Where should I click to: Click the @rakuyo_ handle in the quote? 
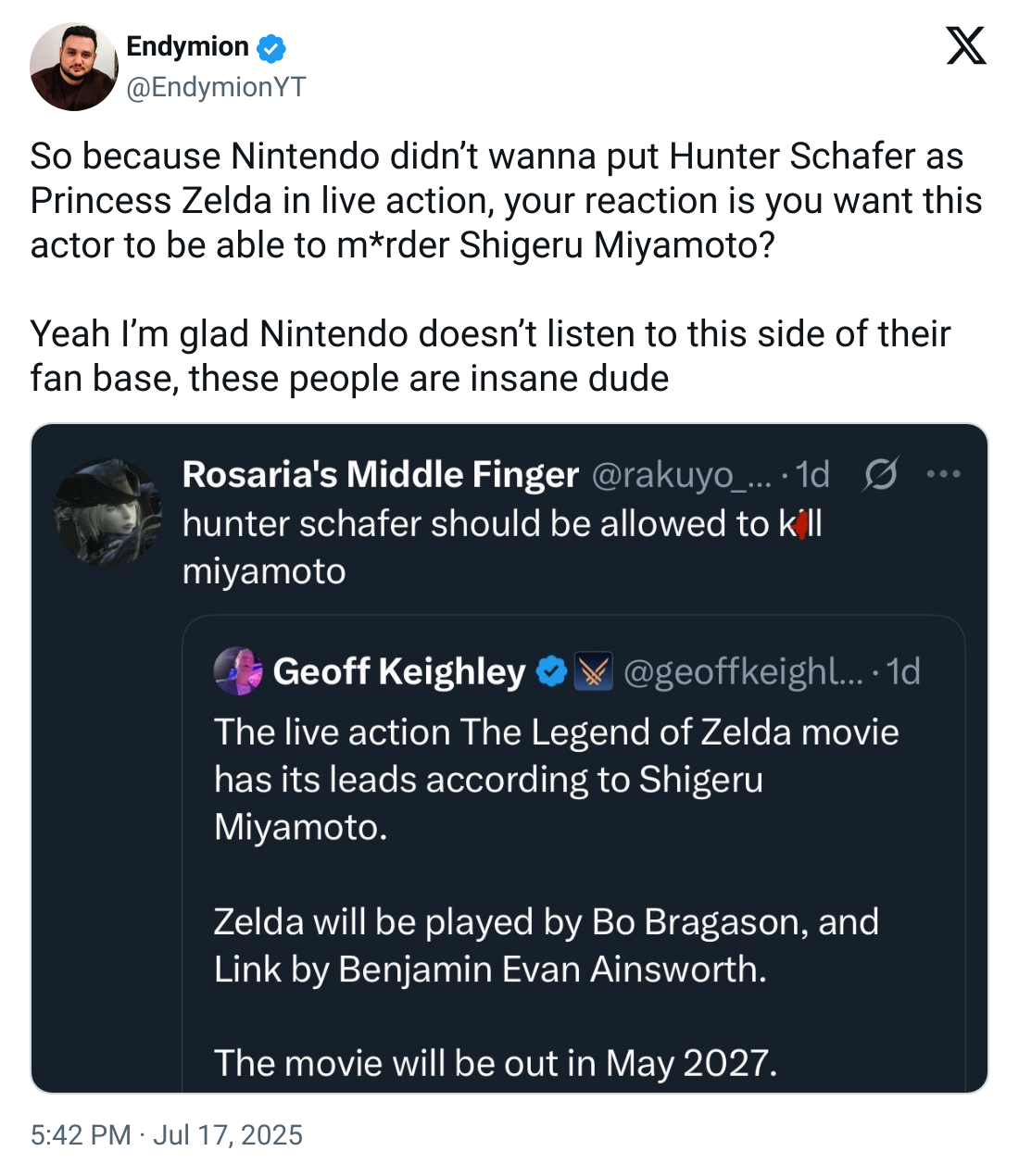(x=680, y=475)
